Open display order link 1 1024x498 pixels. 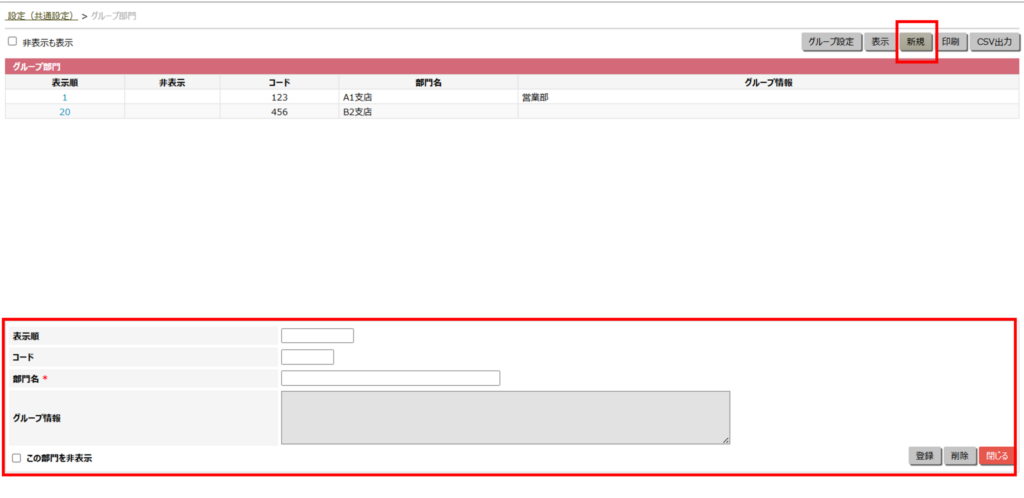(x=65, y=98)
